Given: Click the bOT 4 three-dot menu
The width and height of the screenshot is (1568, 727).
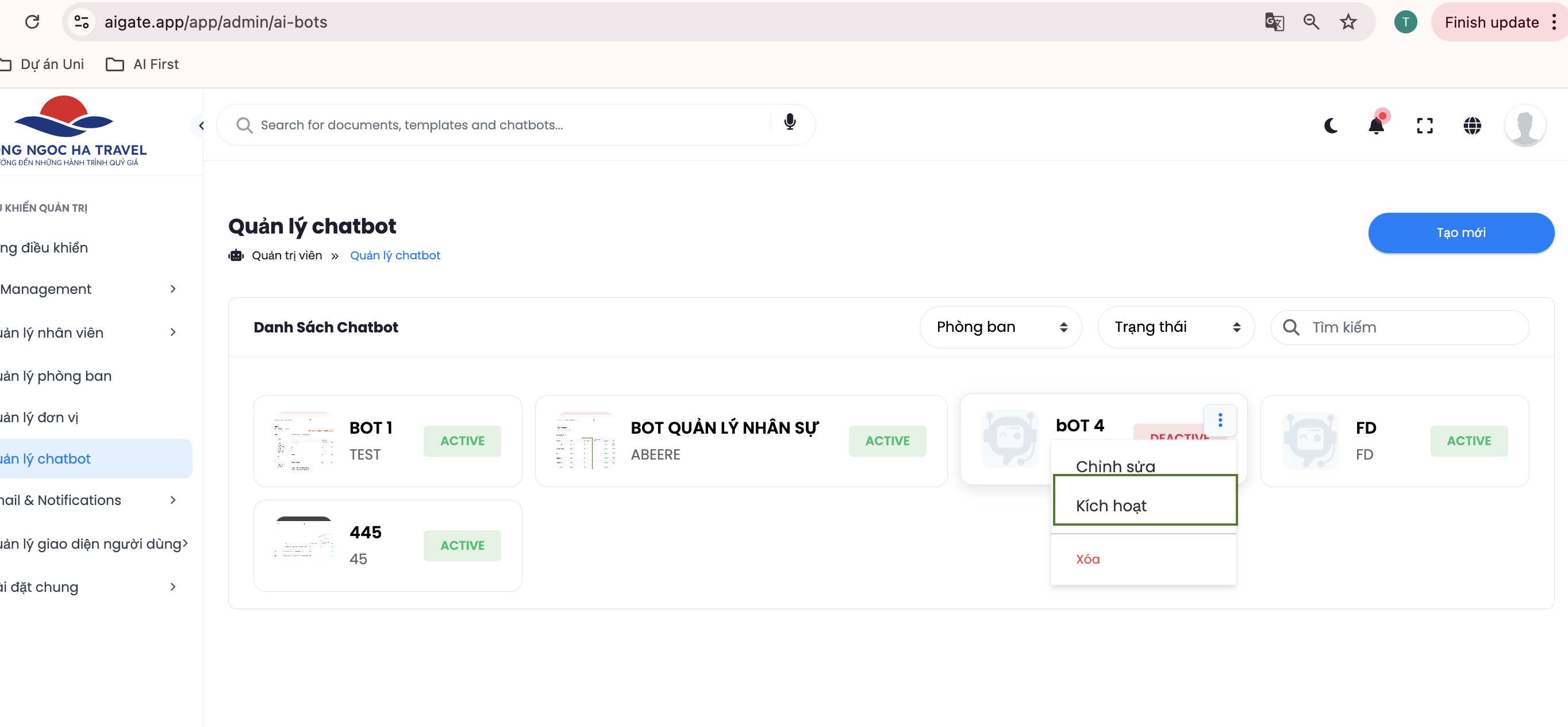Looking at the screenshot, I should coord(1220,420).
